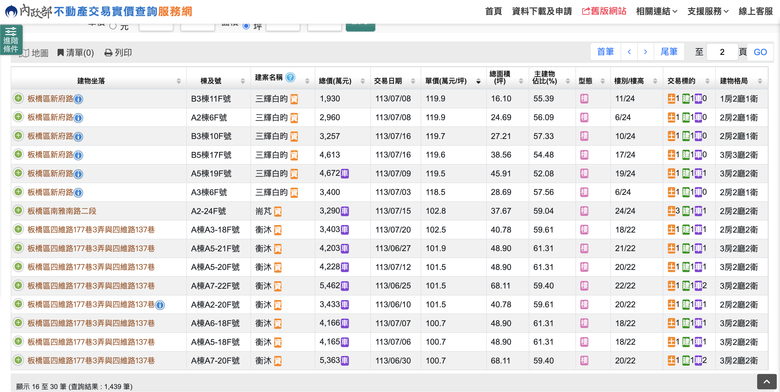Click the 交易標的 icons in 24/24 row
780x392 pixels.
click(687, 211)
